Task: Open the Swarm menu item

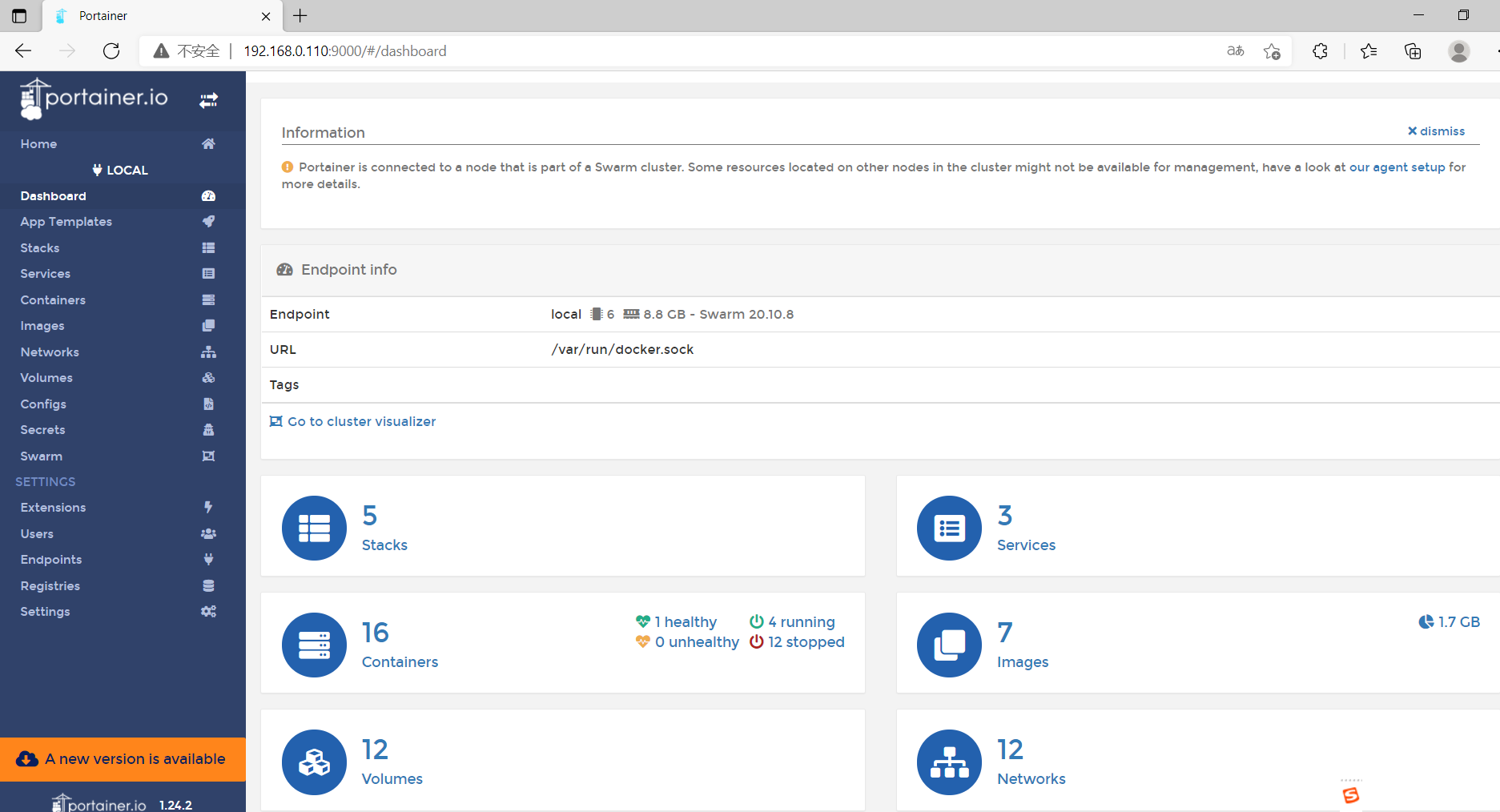Action: click(x=42, y=456)
